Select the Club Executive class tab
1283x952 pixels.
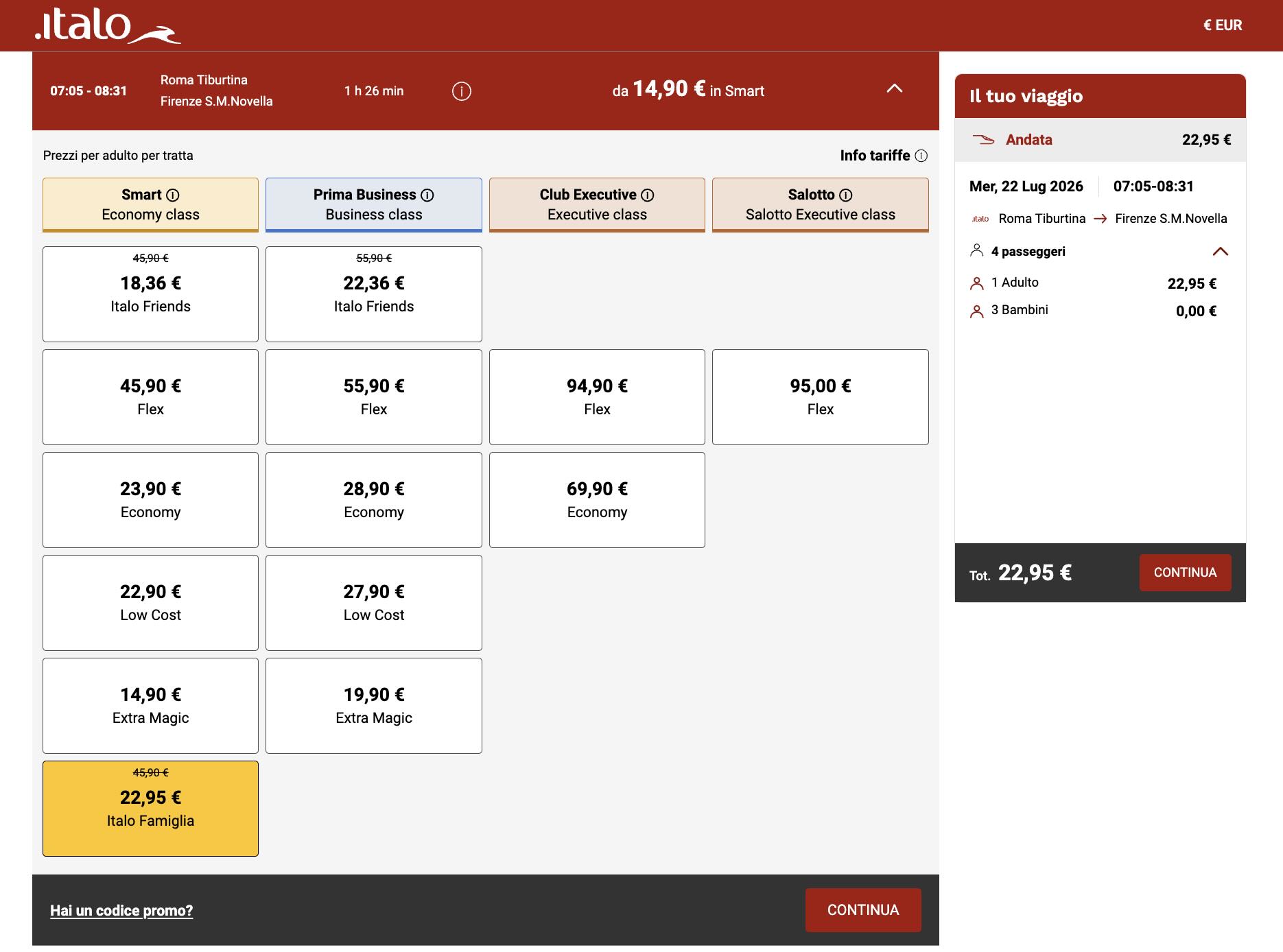[x=597, y=205]
